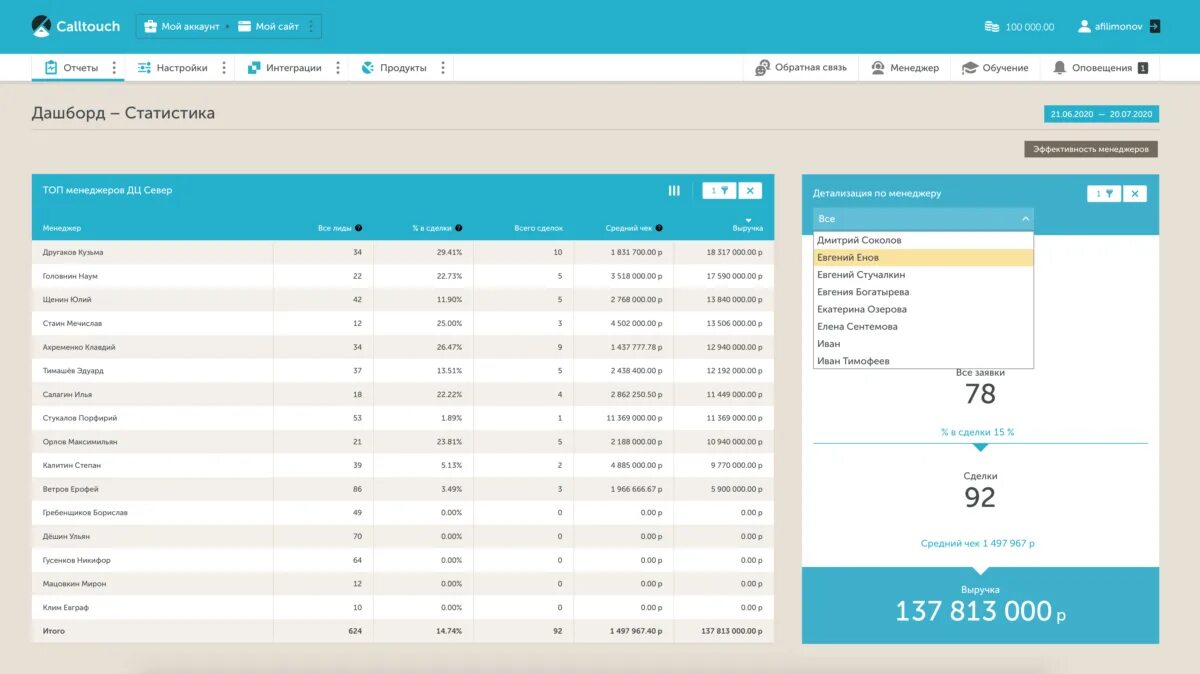Image resolution: width=1200 pixels, height=674 pixels.
Task: Click the Средний чек 1 497 967 р link
Action: (979, 543)
